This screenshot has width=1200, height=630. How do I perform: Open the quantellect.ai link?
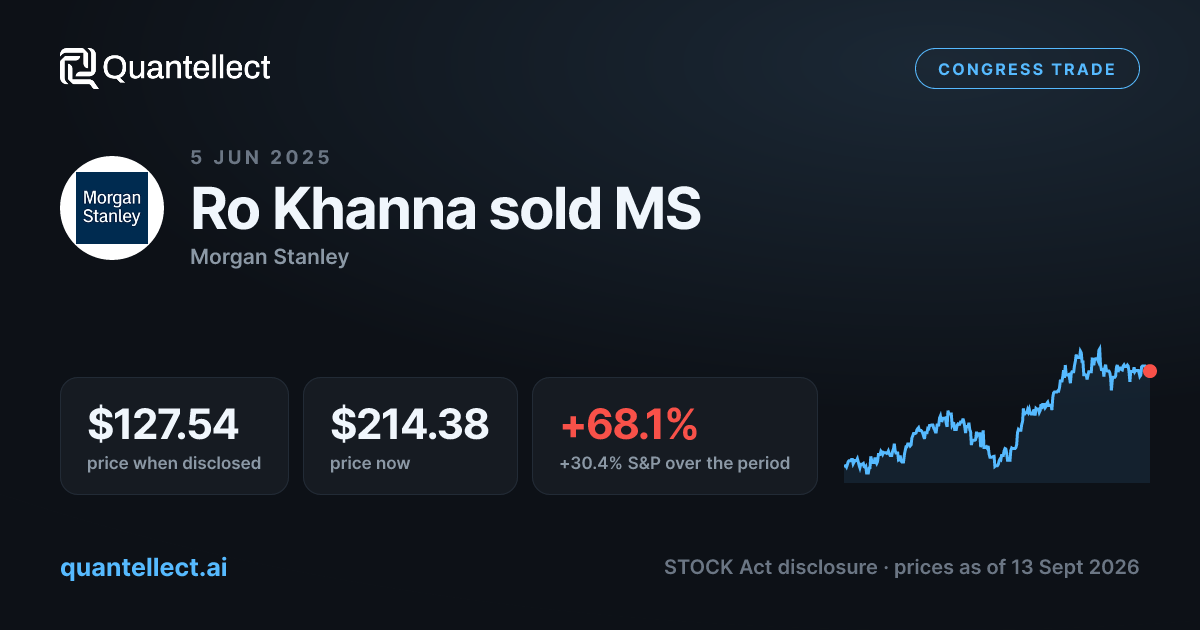pos(144,567)
